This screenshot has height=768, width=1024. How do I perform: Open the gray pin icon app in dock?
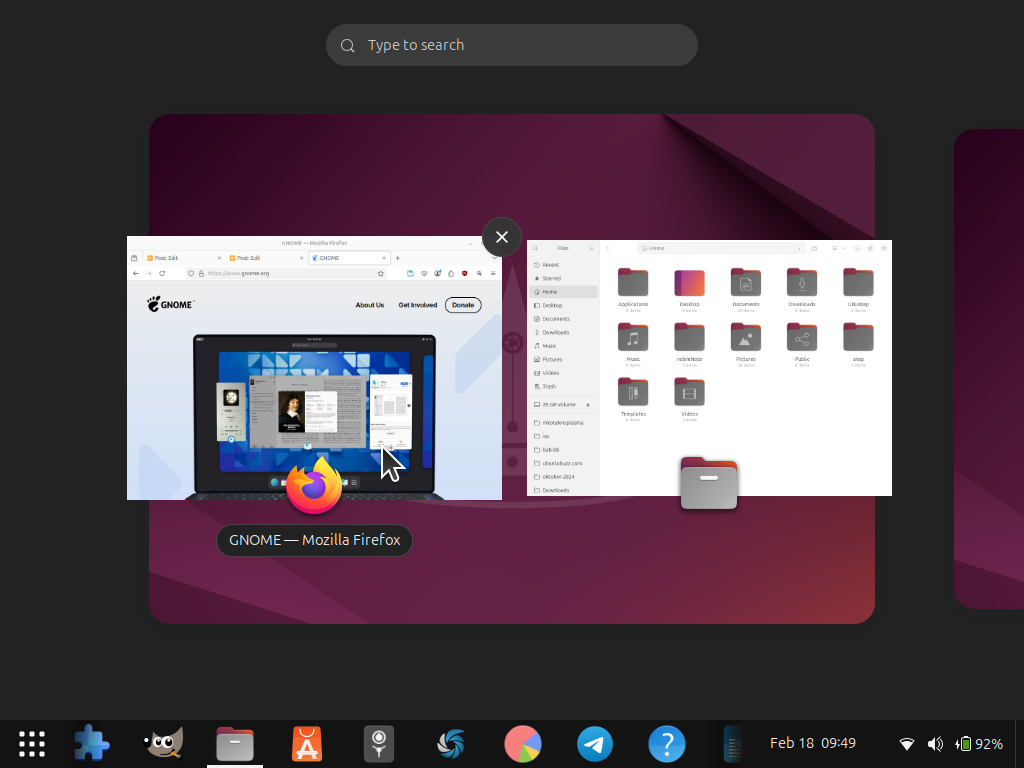point(379,744)
